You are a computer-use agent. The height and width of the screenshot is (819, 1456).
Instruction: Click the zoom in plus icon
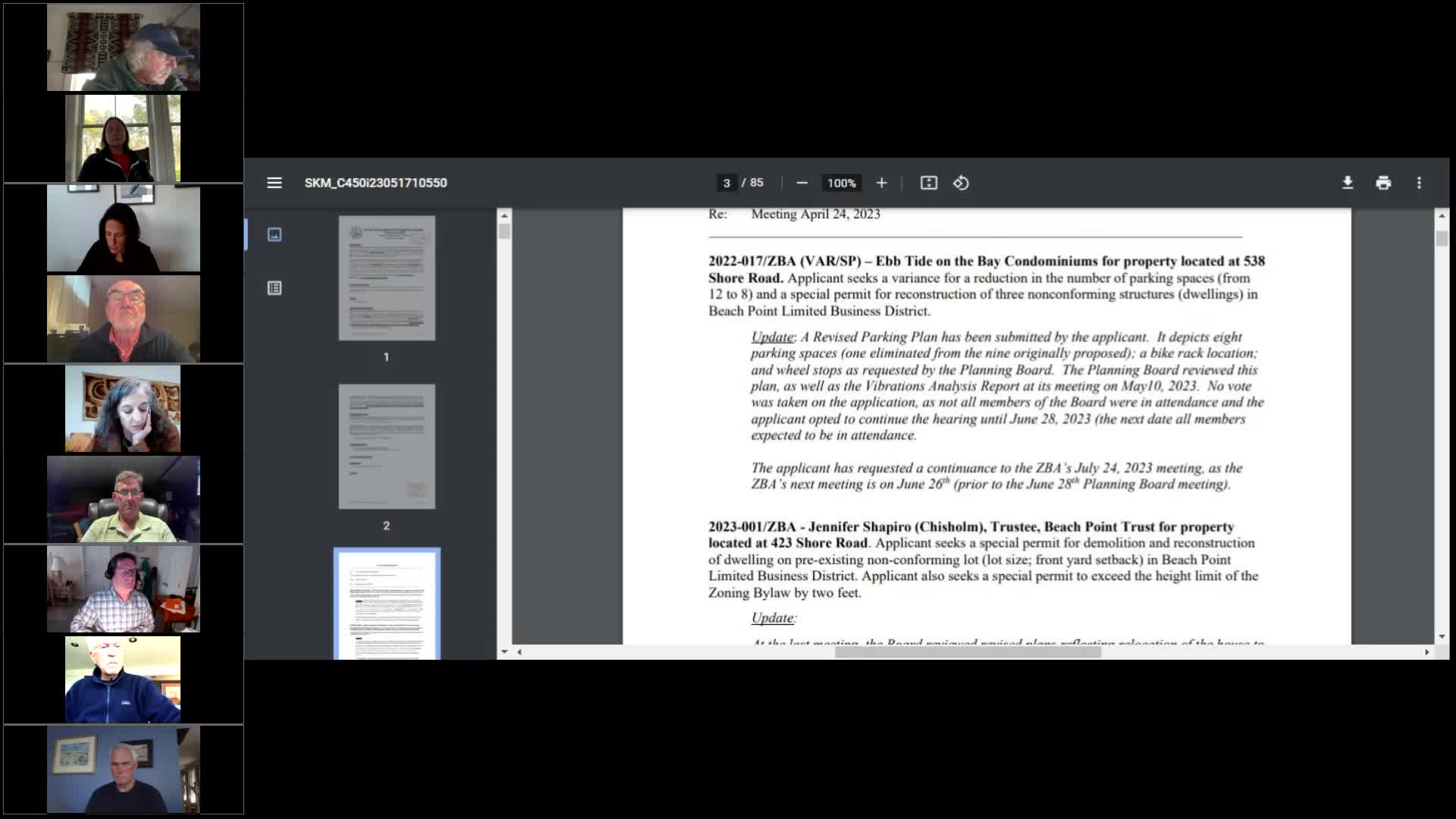click(x=881, y=183)
